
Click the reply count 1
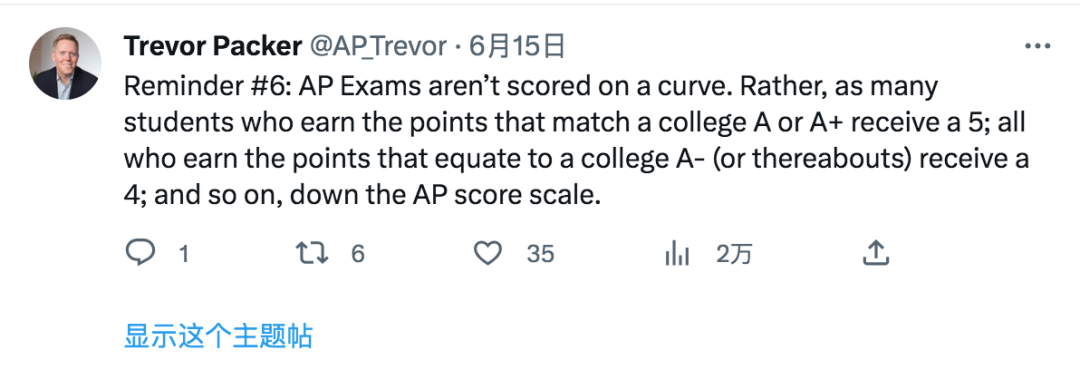183,254
